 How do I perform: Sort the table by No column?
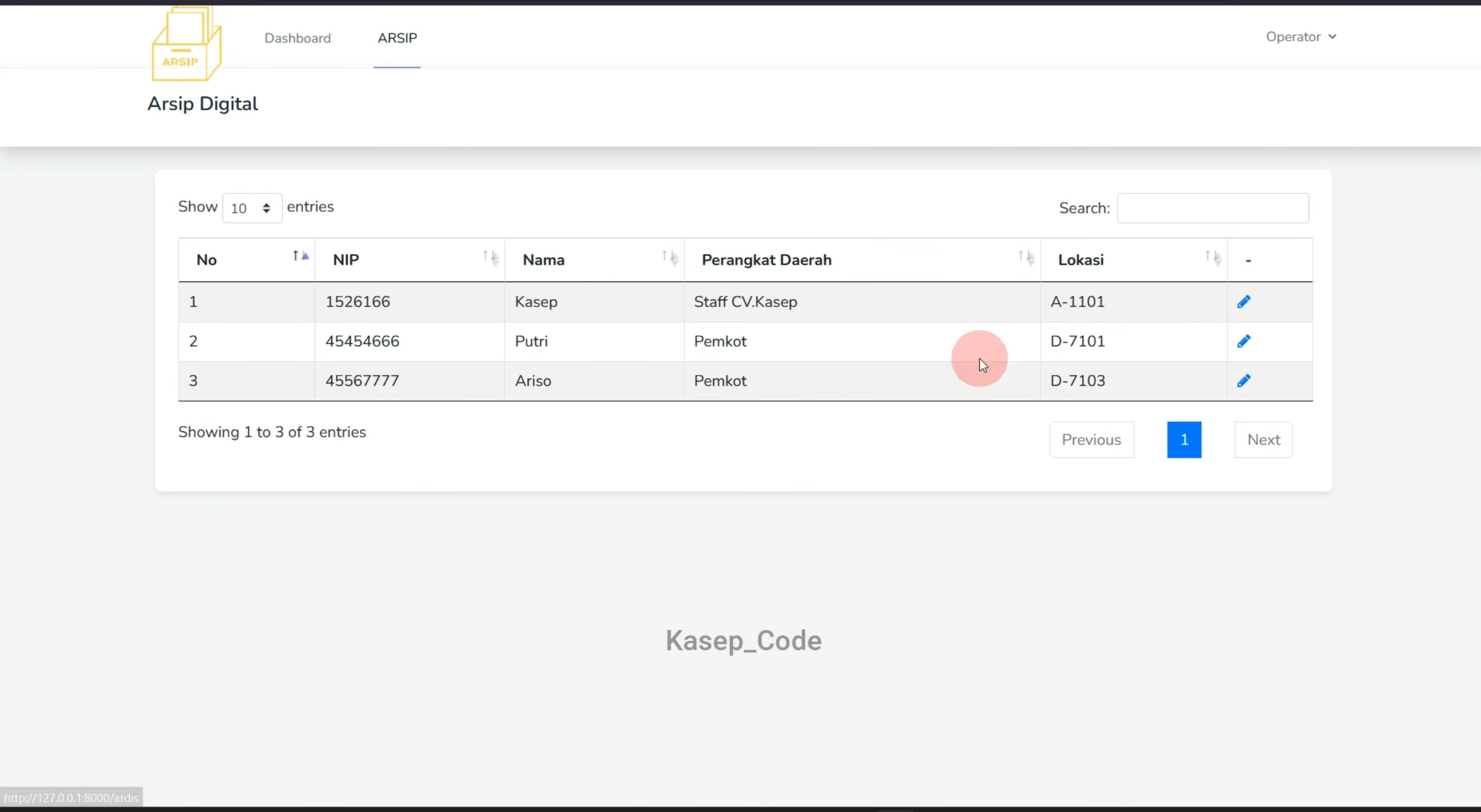[247, 260]
